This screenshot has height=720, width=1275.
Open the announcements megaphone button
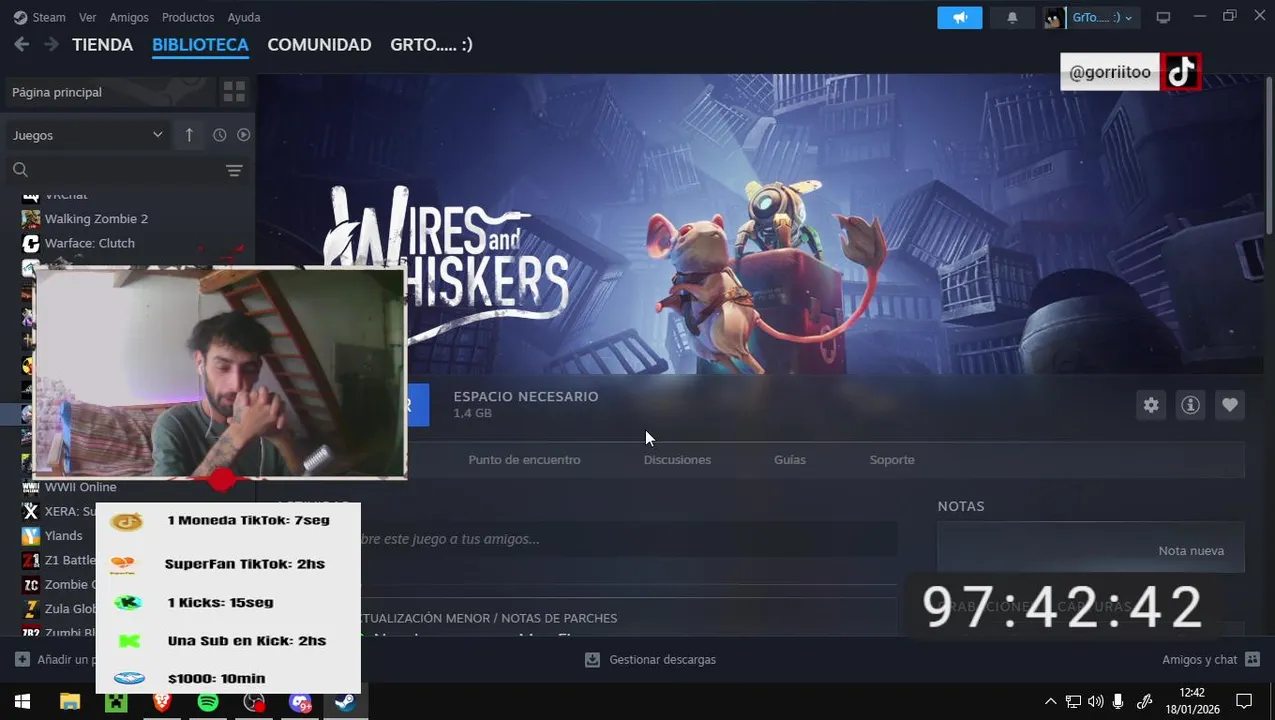pyautogui.click(x=960, y=18)
